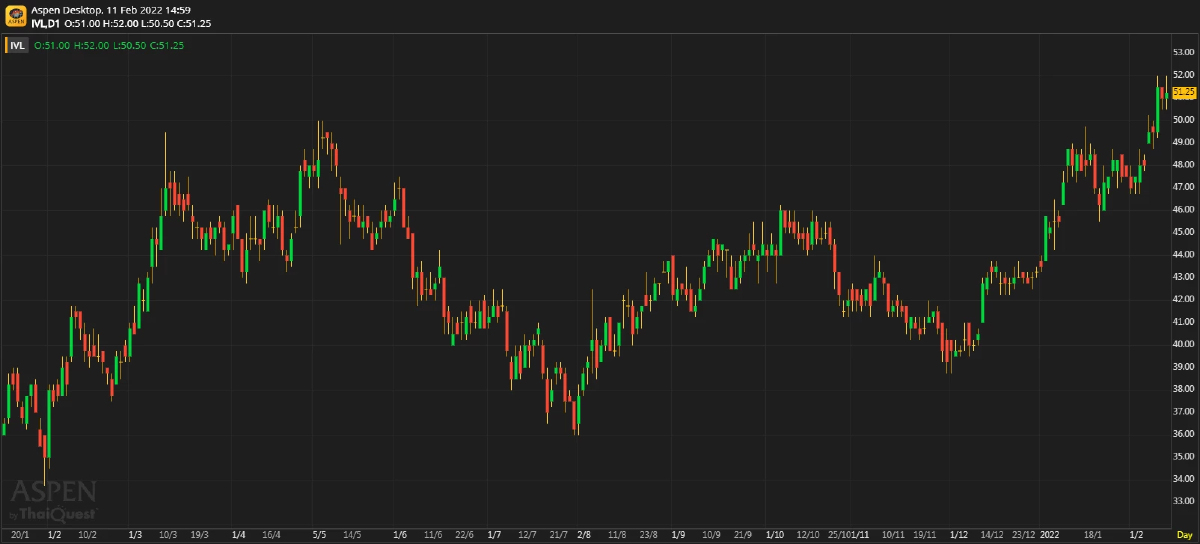Click the 23/12 date axis label
The image size is (1200, 544).
coord(1024,535)
